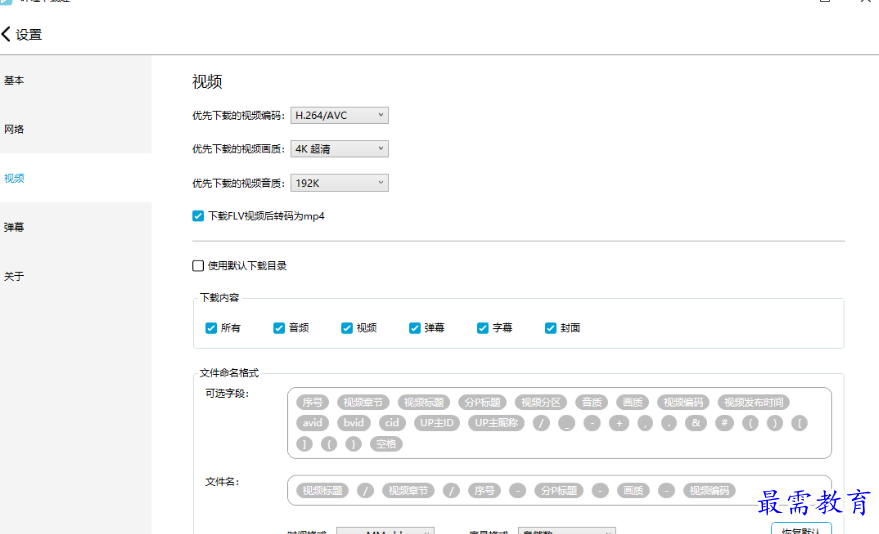Image resolution: width=879 pixels, height=534 pixels.
Task: Add the cid optional field tag
Action: [392, 423]
